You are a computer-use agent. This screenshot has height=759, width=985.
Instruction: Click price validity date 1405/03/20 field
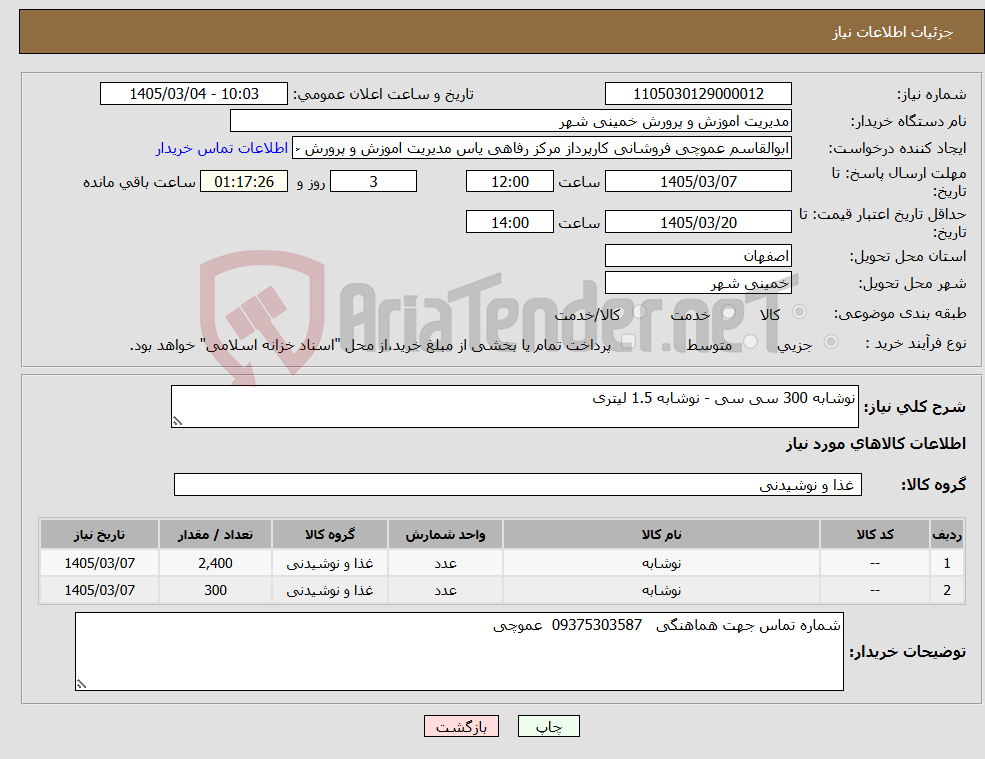(698, 222)
